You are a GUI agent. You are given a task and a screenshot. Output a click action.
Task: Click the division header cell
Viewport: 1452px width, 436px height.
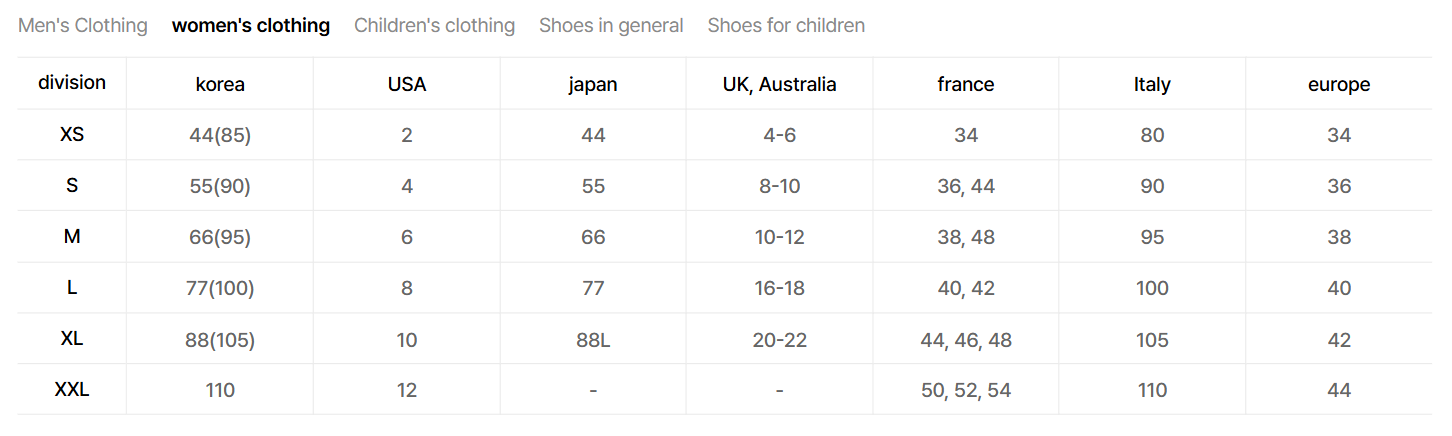click(x=72, y=83)
